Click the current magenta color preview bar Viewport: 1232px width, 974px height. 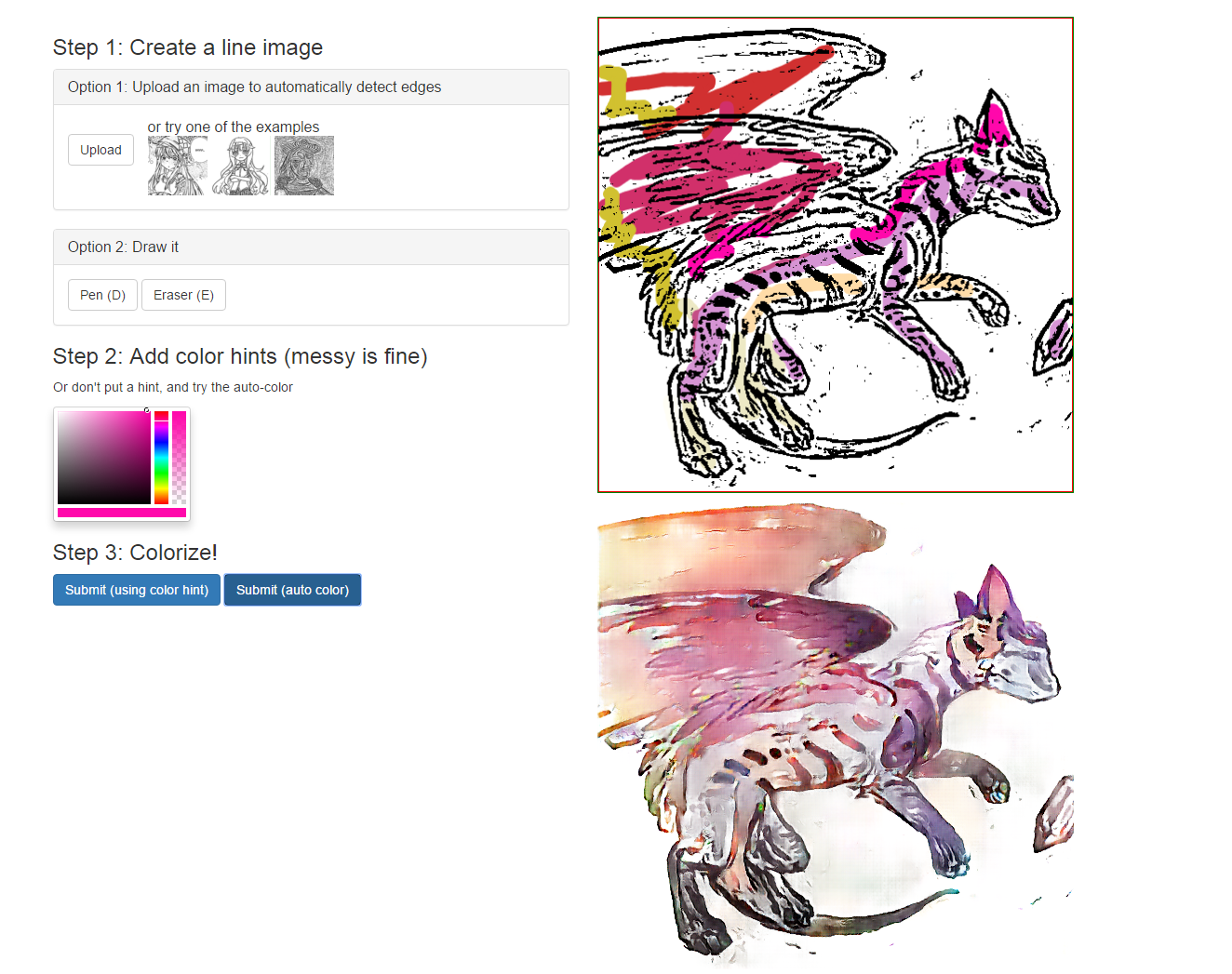point(122,513)
